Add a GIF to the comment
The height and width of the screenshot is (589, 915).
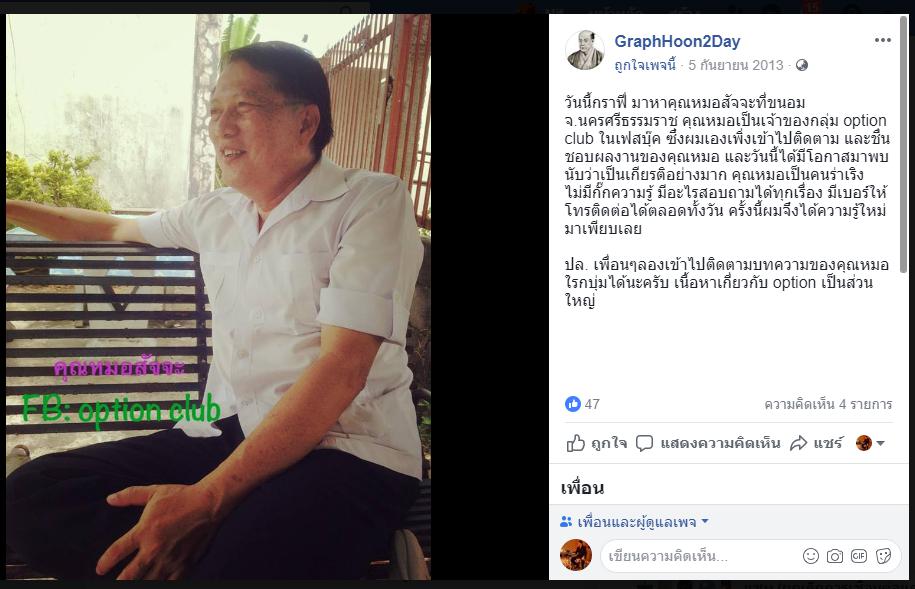point(858,556)
